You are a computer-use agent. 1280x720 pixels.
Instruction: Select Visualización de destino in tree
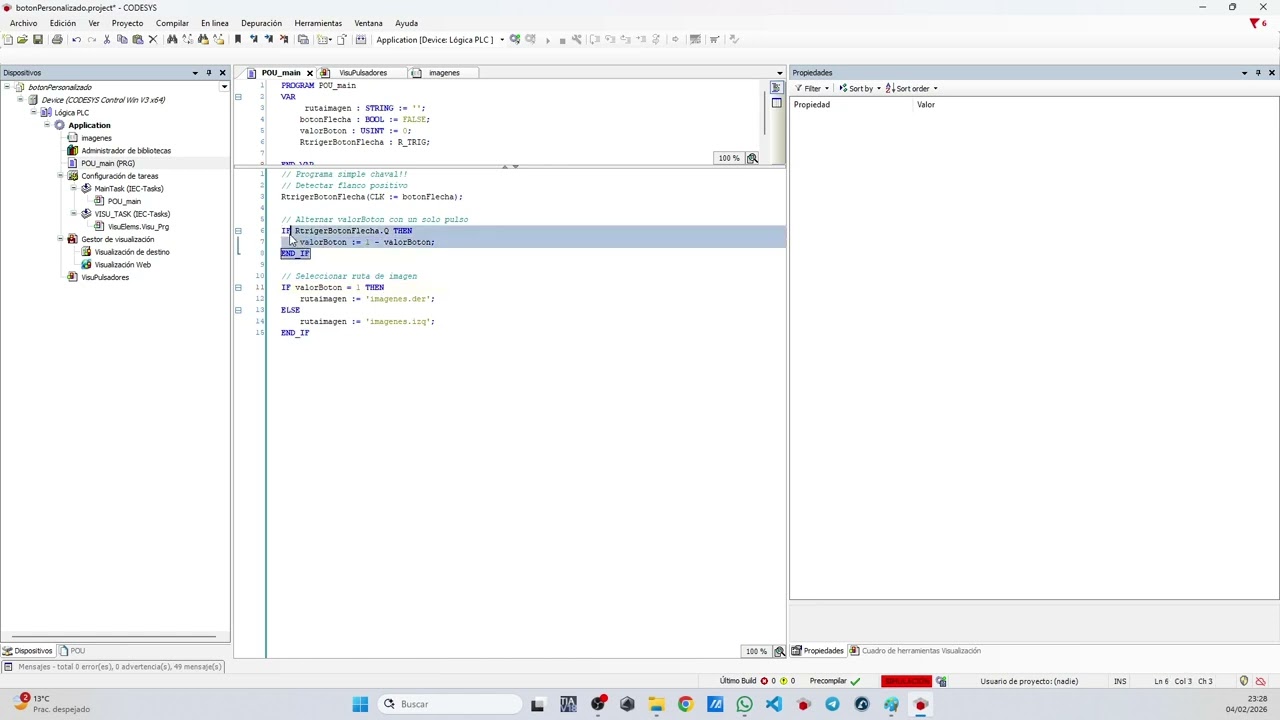[132, 252]
